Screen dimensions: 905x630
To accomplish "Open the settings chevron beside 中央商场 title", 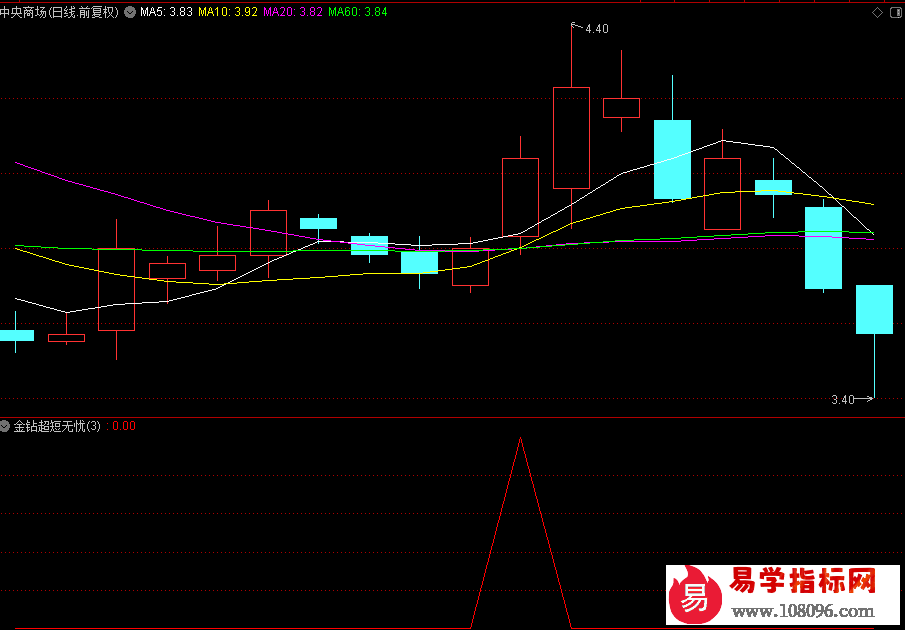I will [x=130, y=12].
